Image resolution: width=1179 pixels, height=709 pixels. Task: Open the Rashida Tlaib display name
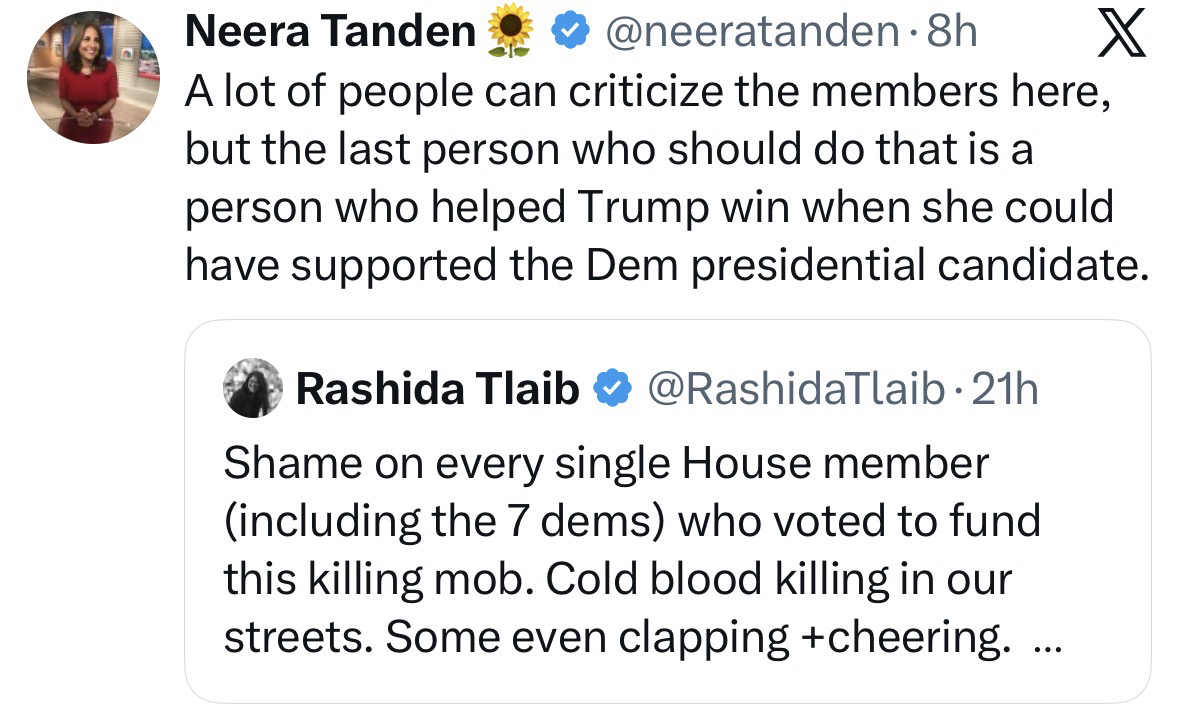coord(438,388)
